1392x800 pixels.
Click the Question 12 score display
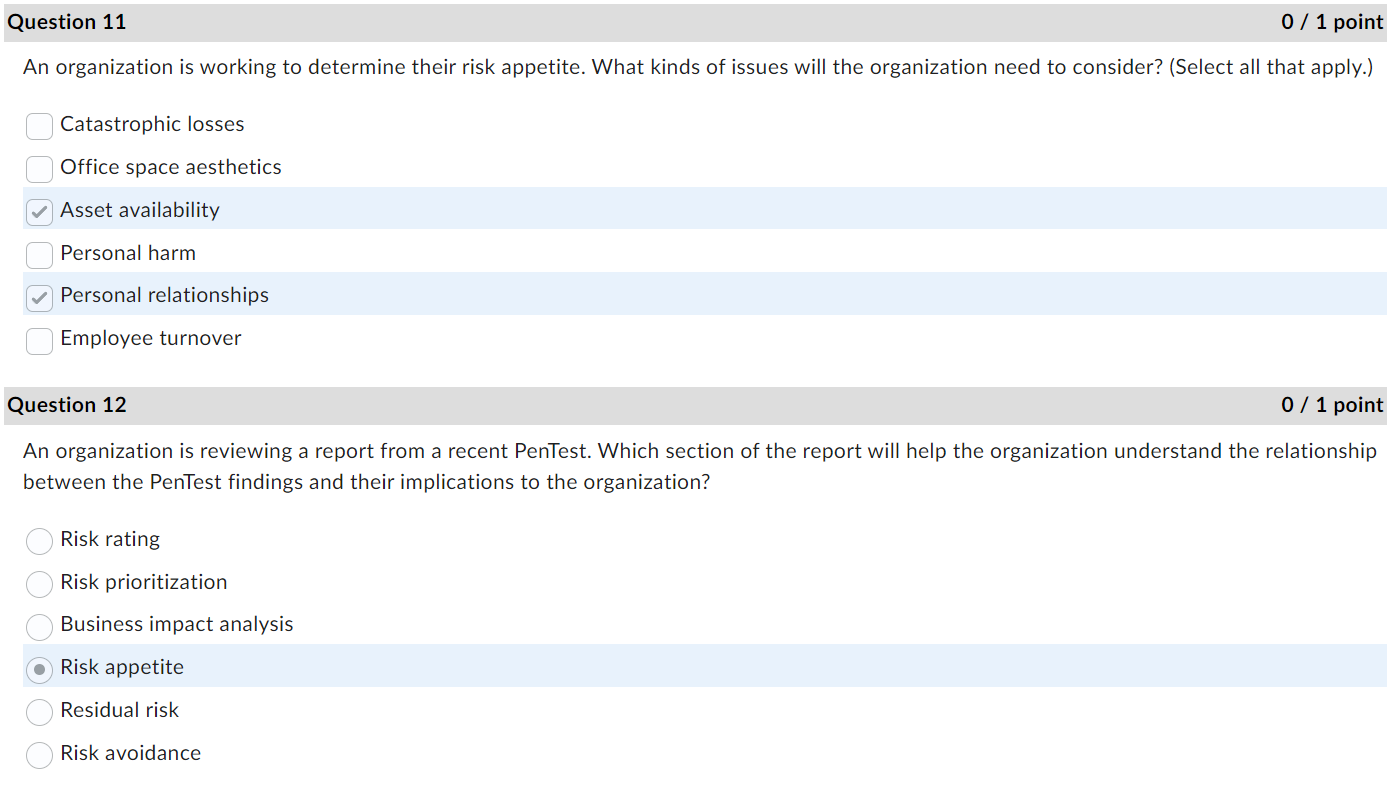pyautogui.click(x=1331, y=405)
